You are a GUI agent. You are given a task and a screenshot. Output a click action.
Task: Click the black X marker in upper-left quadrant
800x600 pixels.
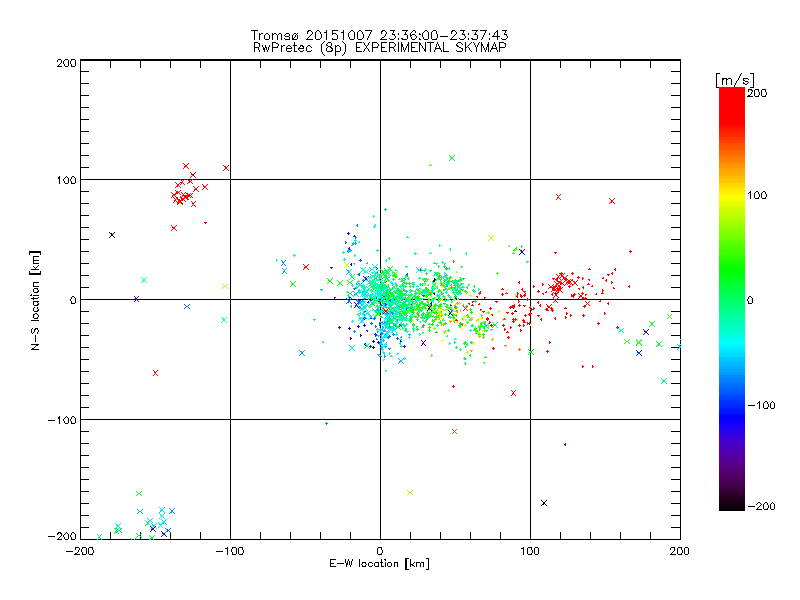click(112, 235)
